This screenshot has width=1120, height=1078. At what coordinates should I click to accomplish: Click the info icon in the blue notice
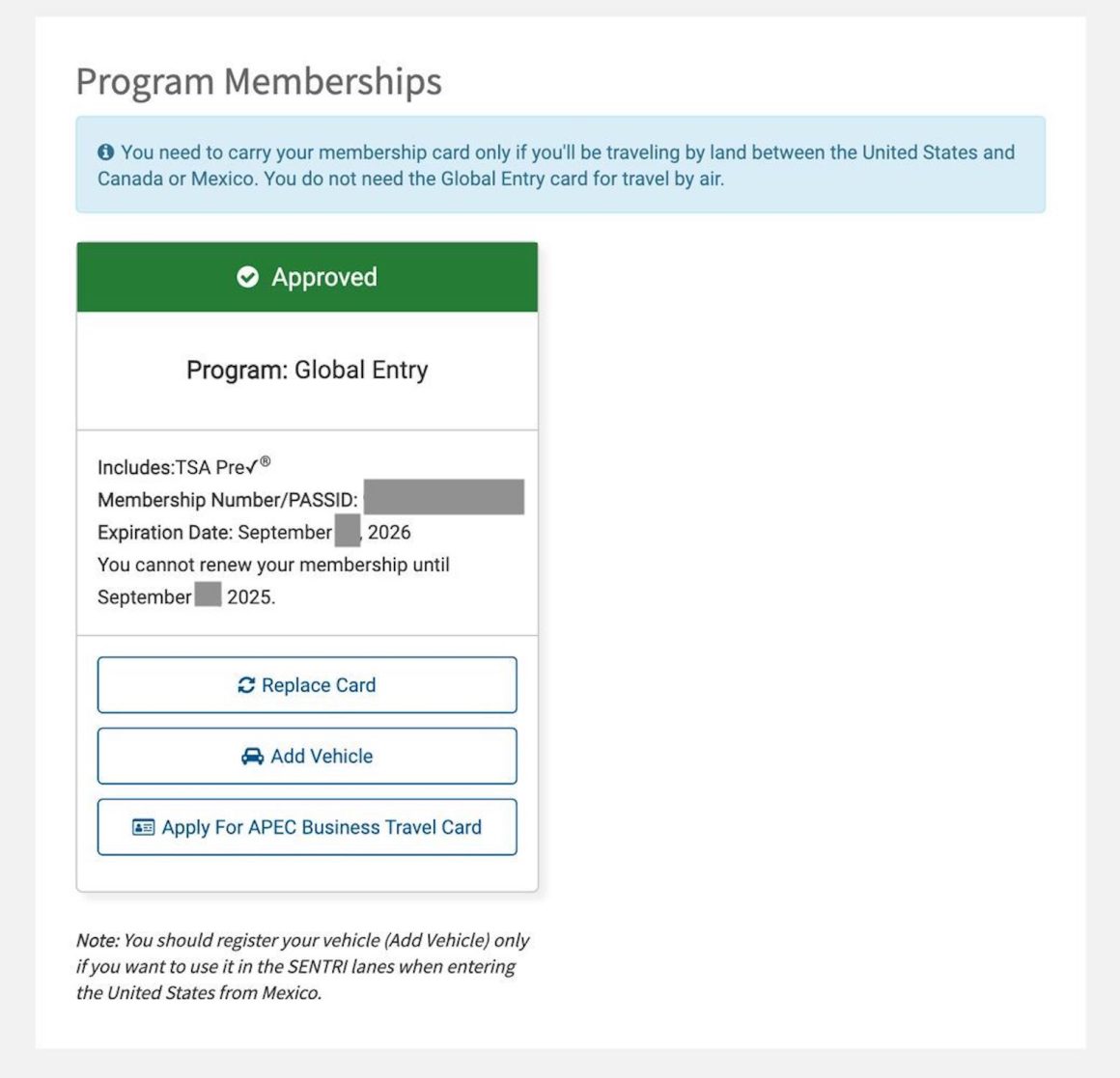pyautogui.click(x=106, y=152)
